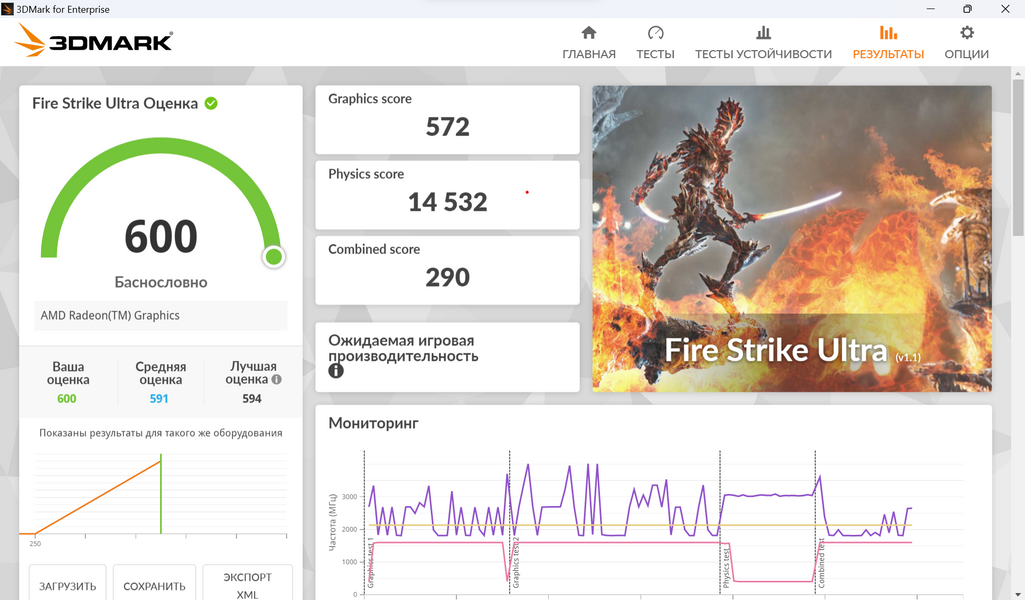Open ОПЦИИ gear icon
1025x600 pixels.
[x=966, y=33]
